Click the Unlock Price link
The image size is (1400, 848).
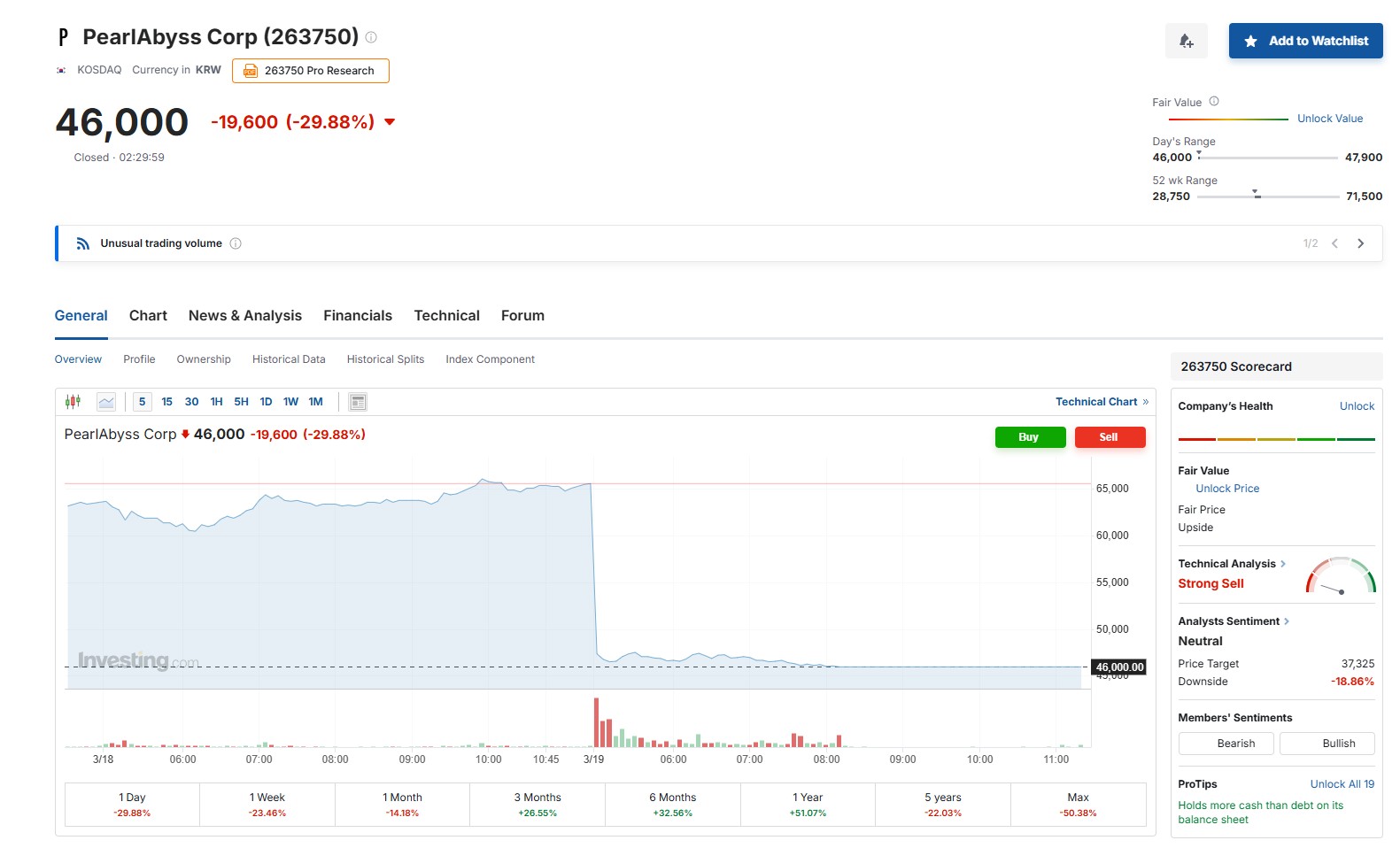pos(1227,489)
